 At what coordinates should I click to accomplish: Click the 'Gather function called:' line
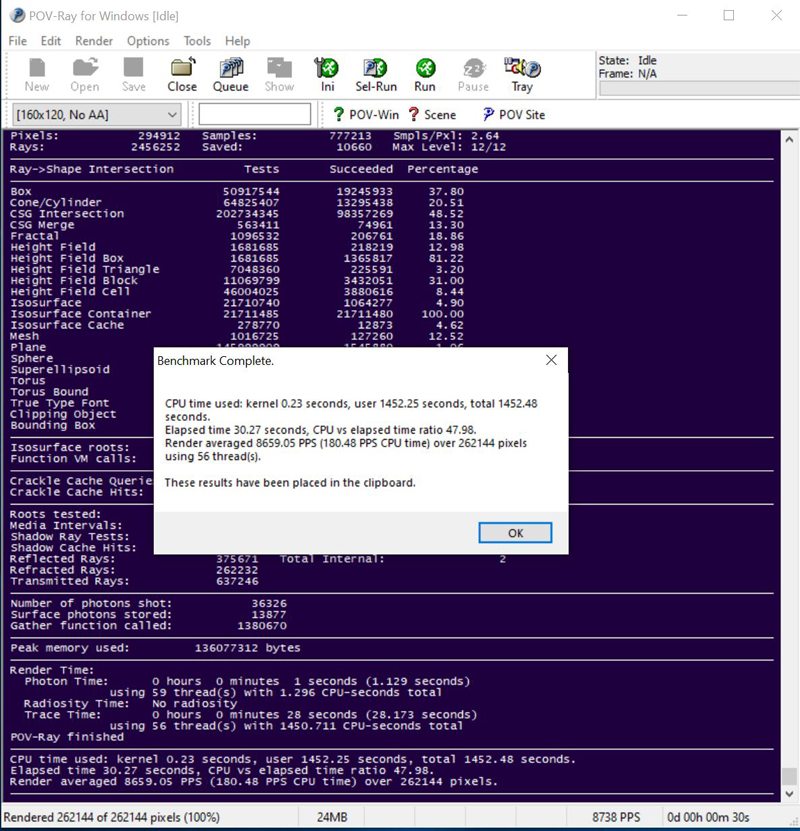(148, 625)
